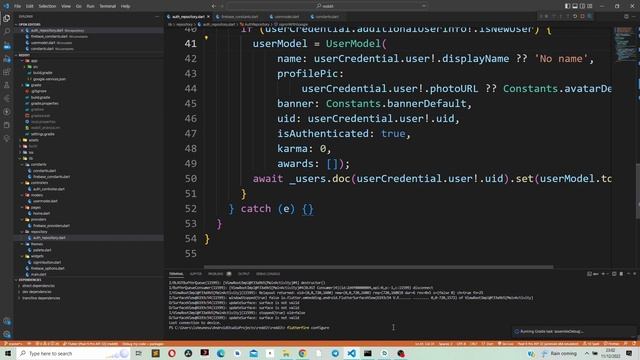This screenshot has height=360, width=640.
Task: Open the File menu
Action: click(x=18, y=6)
